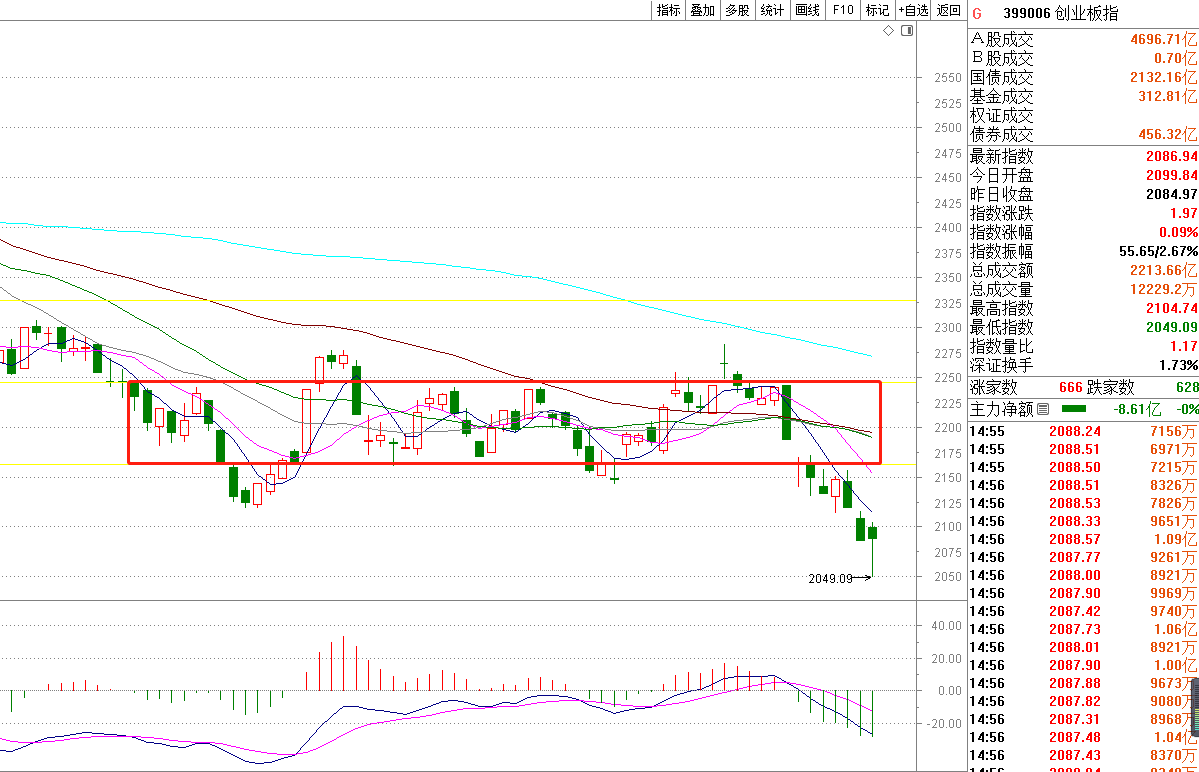Select the tick row priced 2087.42

[1083, 611]
